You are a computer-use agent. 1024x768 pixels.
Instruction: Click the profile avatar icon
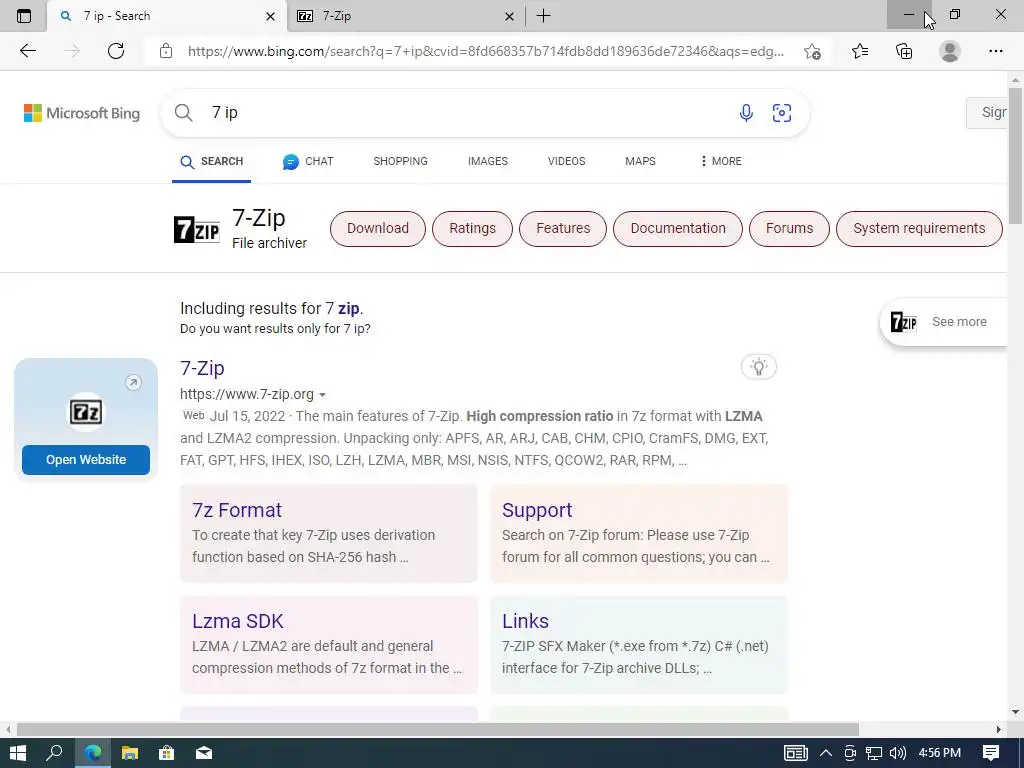(950, 51)
